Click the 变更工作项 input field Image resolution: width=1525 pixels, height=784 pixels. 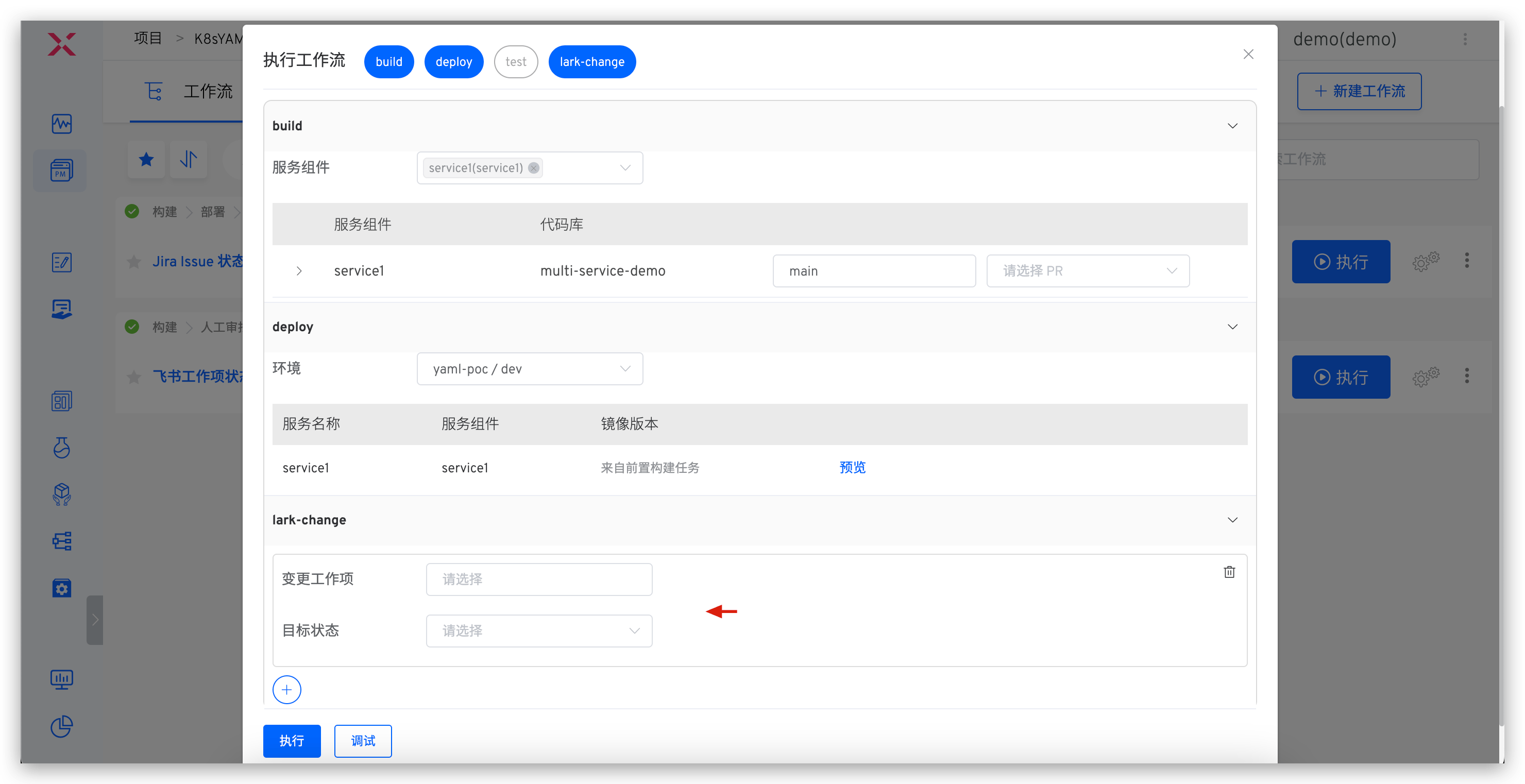click(539, 580)
